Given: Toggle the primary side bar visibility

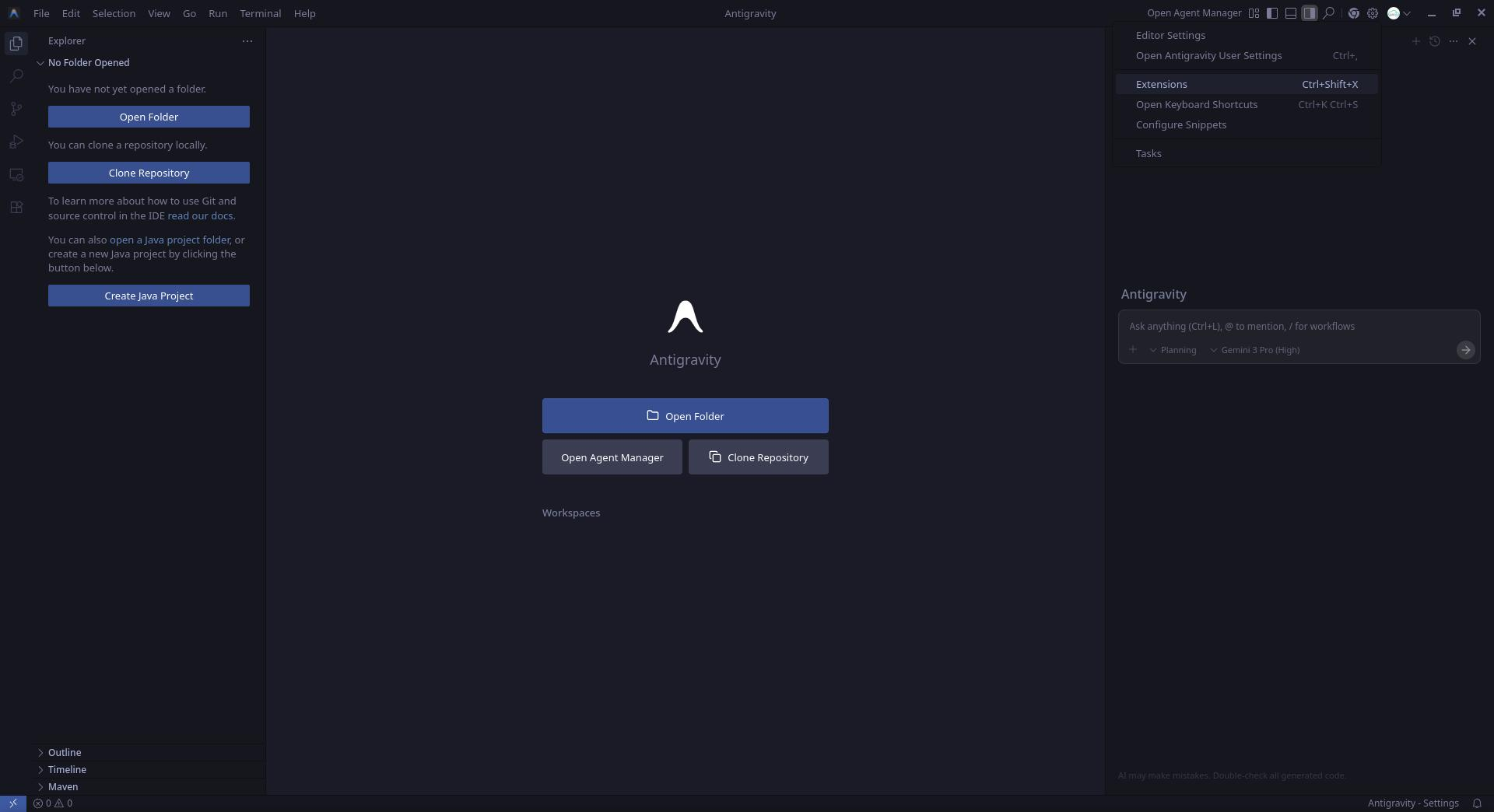Looking at the screenshot, I should [x=1272, y=13].
